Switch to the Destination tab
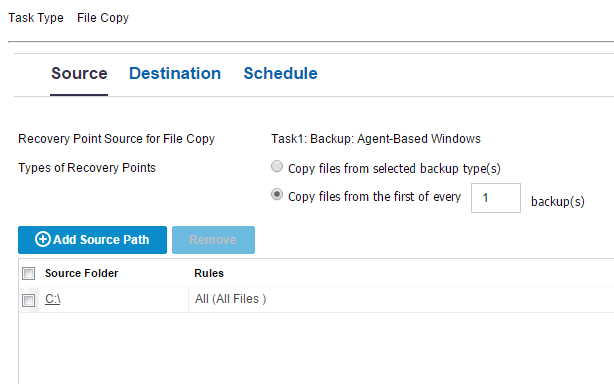This screenshot has height=384, width=614. pyautogui.click(x=175, y=74)
